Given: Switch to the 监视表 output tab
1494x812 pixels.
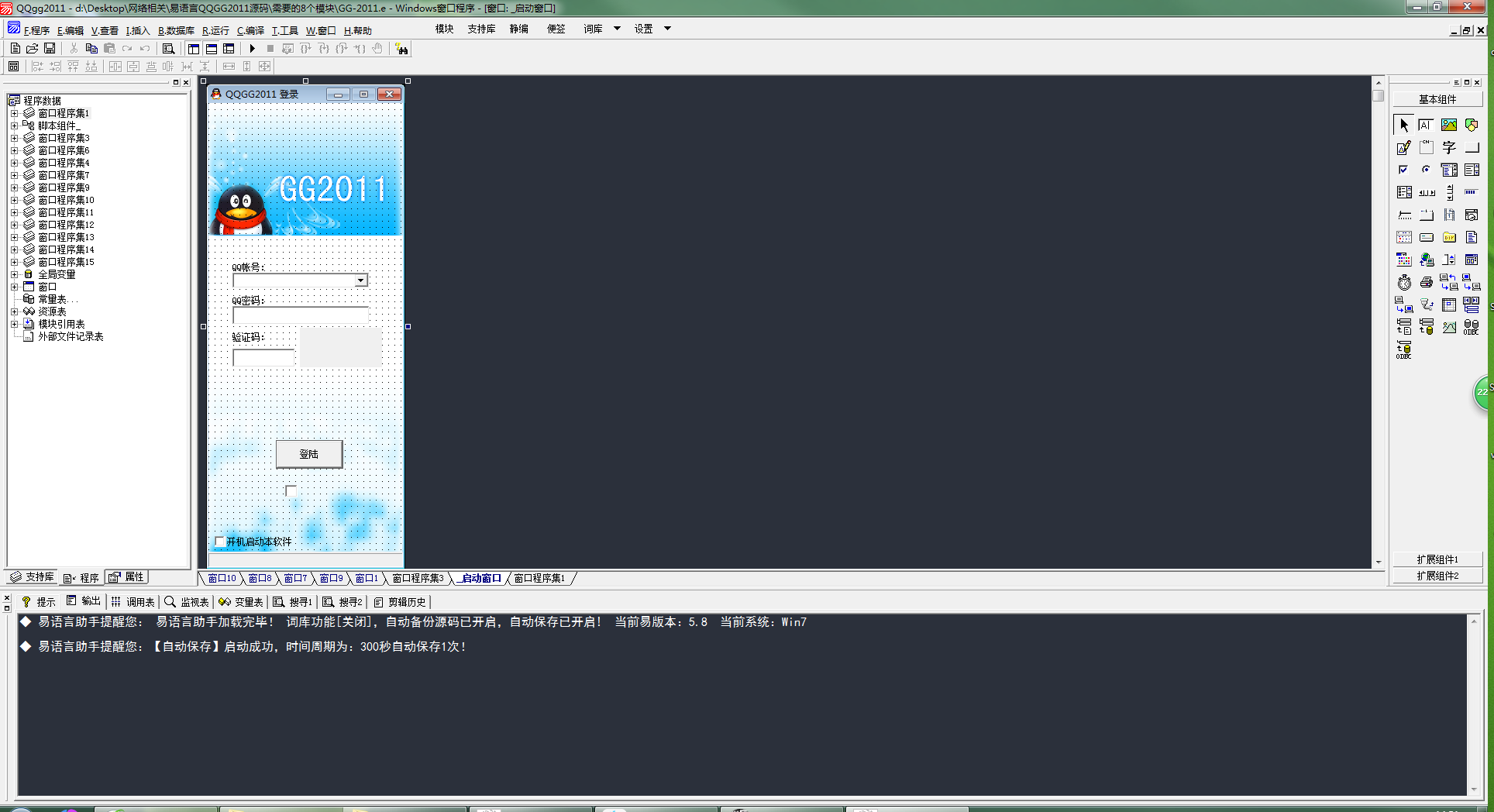Looking at the screenshot, I should [x=187, y=602].
